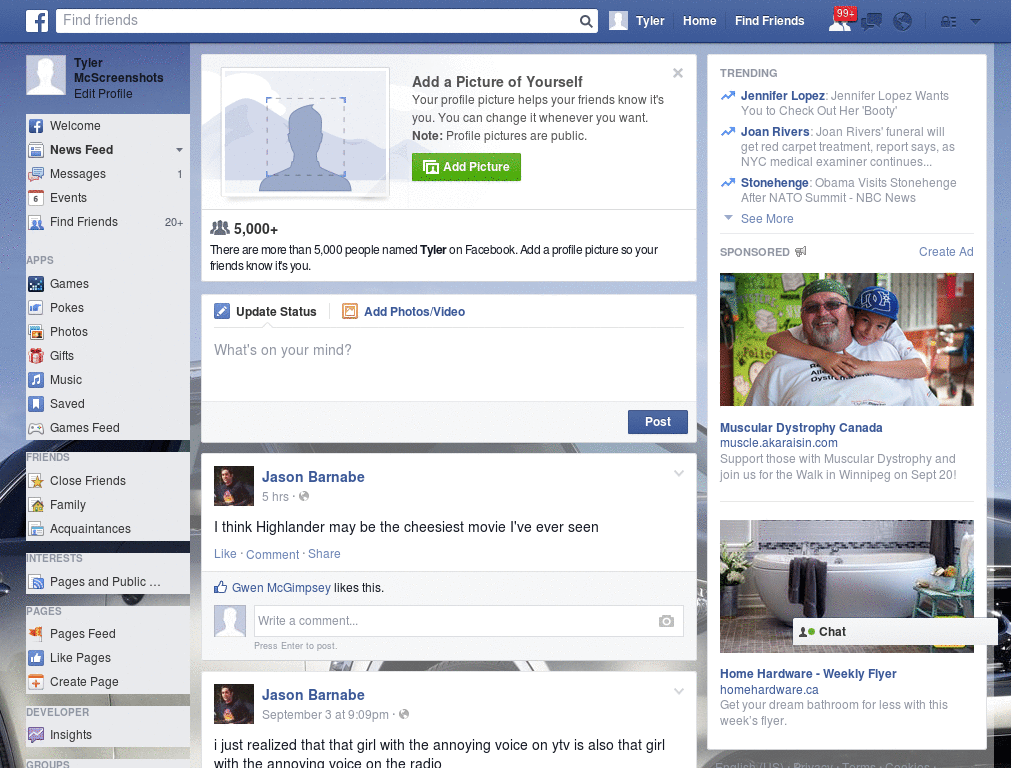This screenshot has height=768, width=1024.
Task: View Saved items from the sidebar
Action: coord(69,403)
